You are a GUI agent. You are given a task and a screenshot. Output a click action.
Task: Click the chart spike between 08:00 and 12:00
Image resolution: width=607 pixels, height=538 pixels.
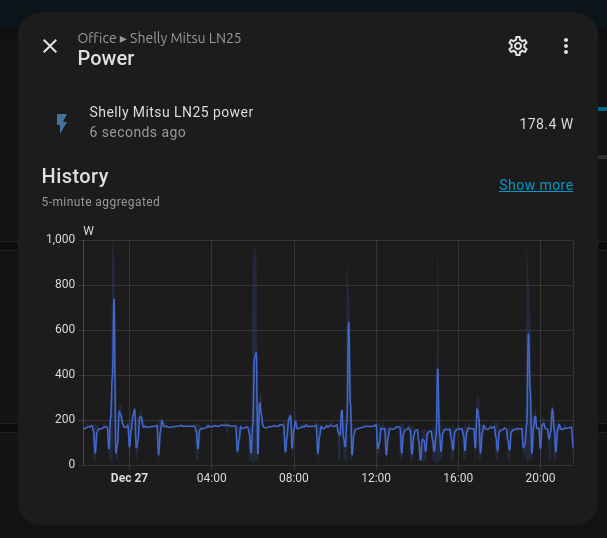[x=348, y=323]
